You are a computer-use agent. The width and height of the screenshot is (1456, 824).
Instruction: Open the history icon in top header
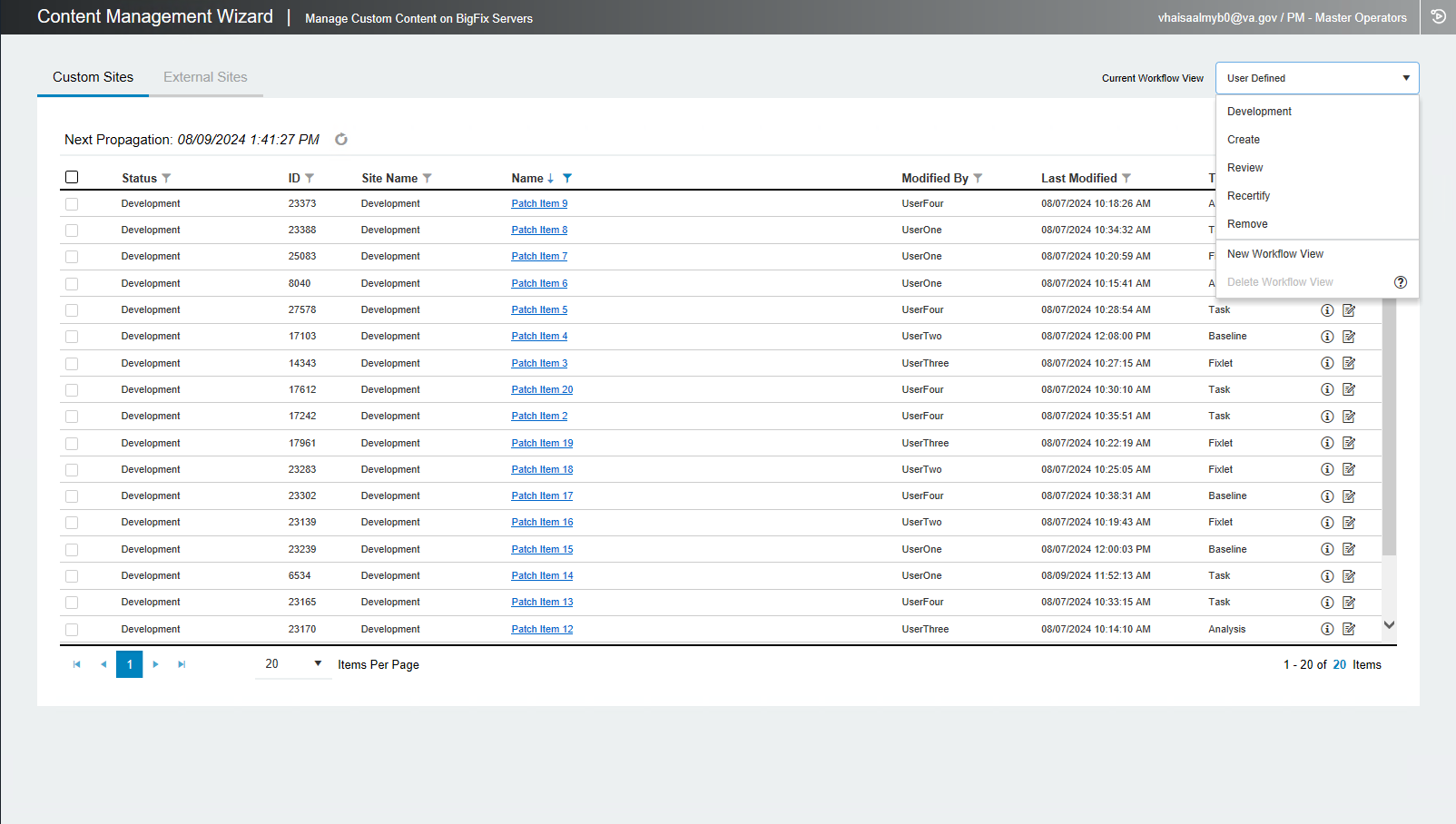[x=1439, y=16]
